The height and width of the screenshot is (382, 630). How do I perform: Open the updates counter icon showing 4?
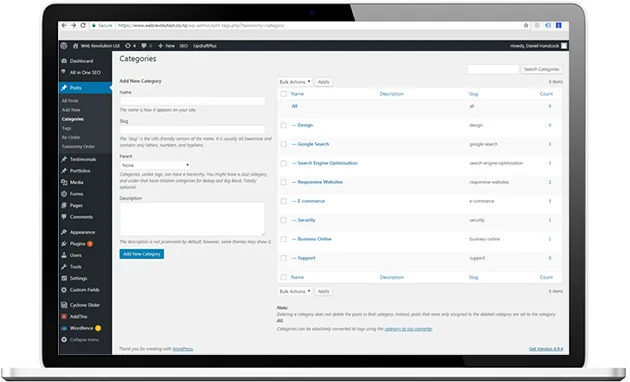pyautogui.click(x=130, y=46)
